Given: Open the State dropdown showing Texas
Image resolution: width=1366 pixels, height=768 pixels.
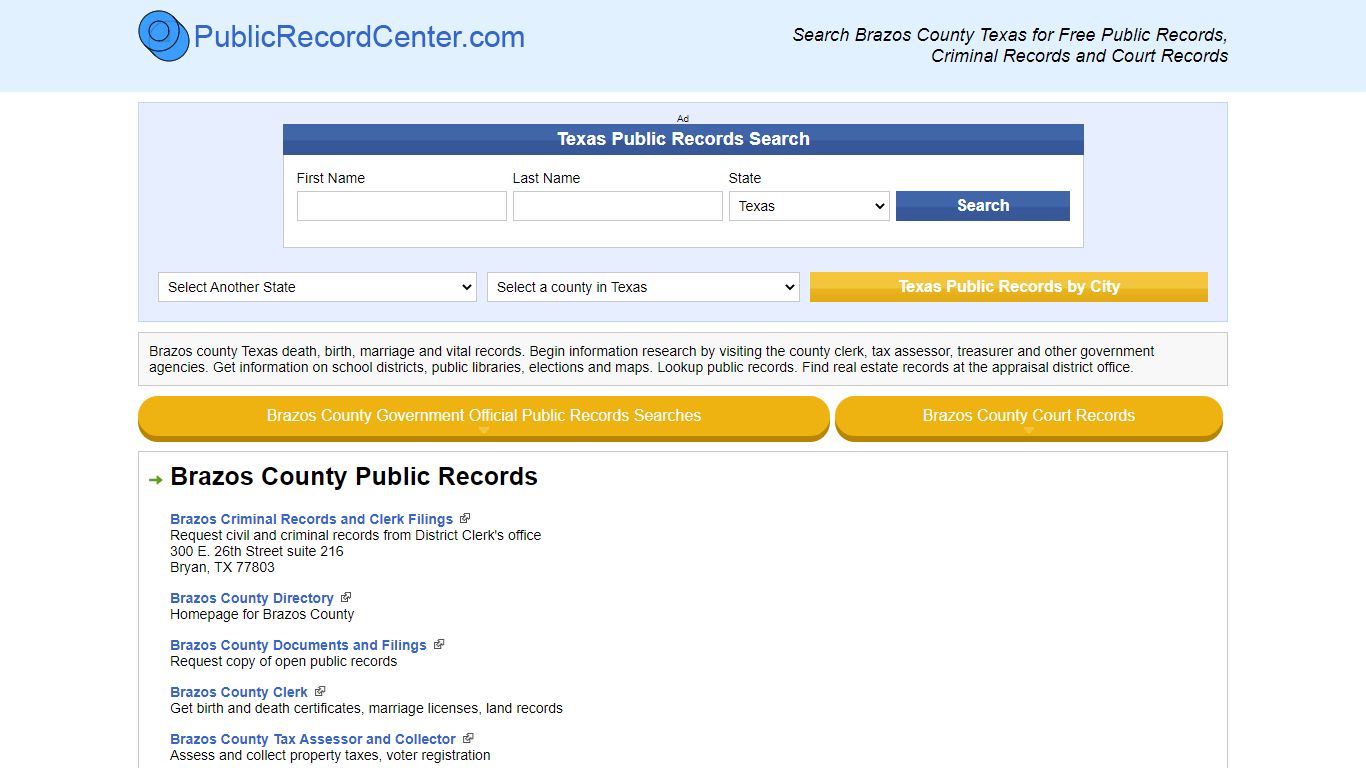Looking at the screenshot, I should click(809, 206).
